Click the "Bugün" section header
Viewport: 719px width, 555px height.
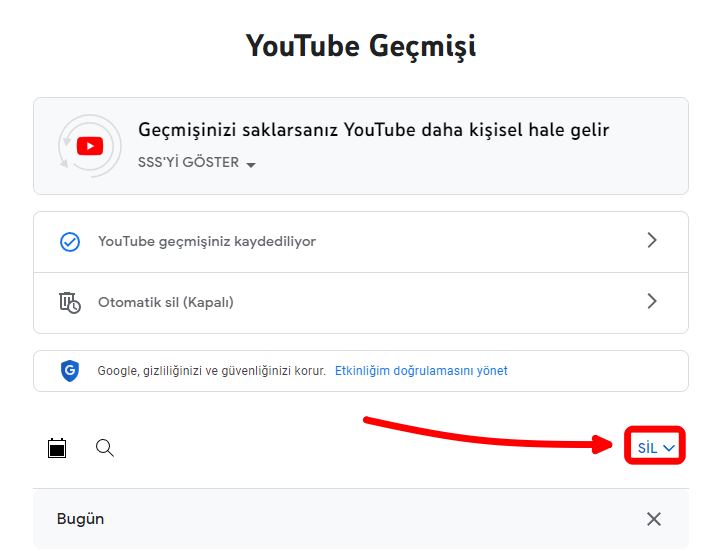81,519
